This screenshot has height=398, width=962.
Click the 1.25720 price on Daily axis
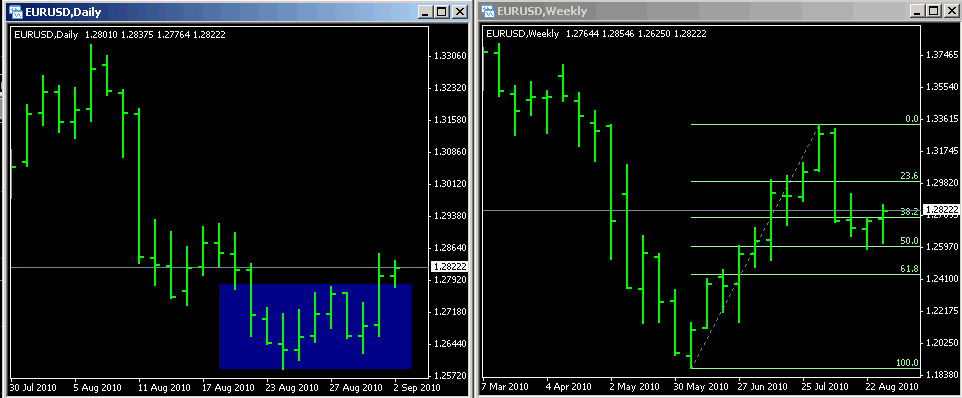[450, 375]
